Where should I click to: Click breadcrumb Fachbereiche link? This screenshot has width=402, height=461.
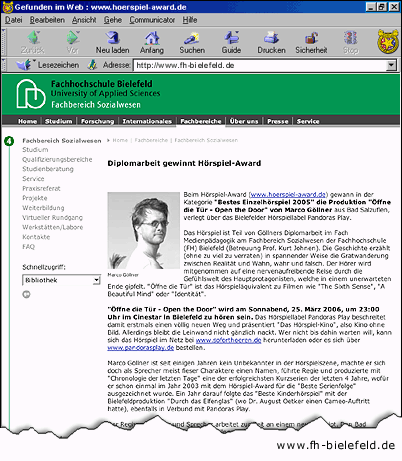(151, 140)
